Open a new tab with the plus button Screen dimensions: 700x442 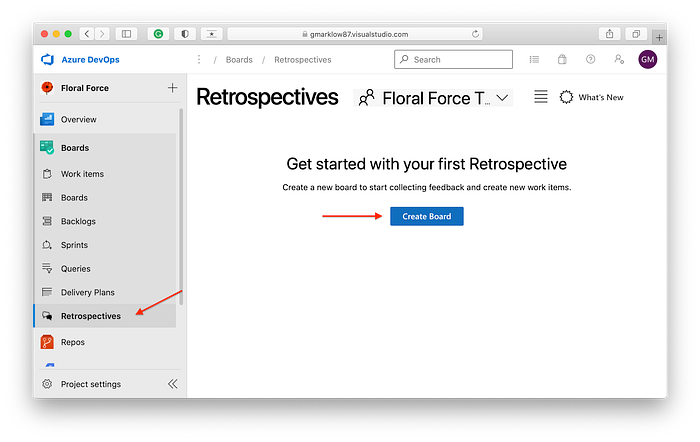coord(659,38)
